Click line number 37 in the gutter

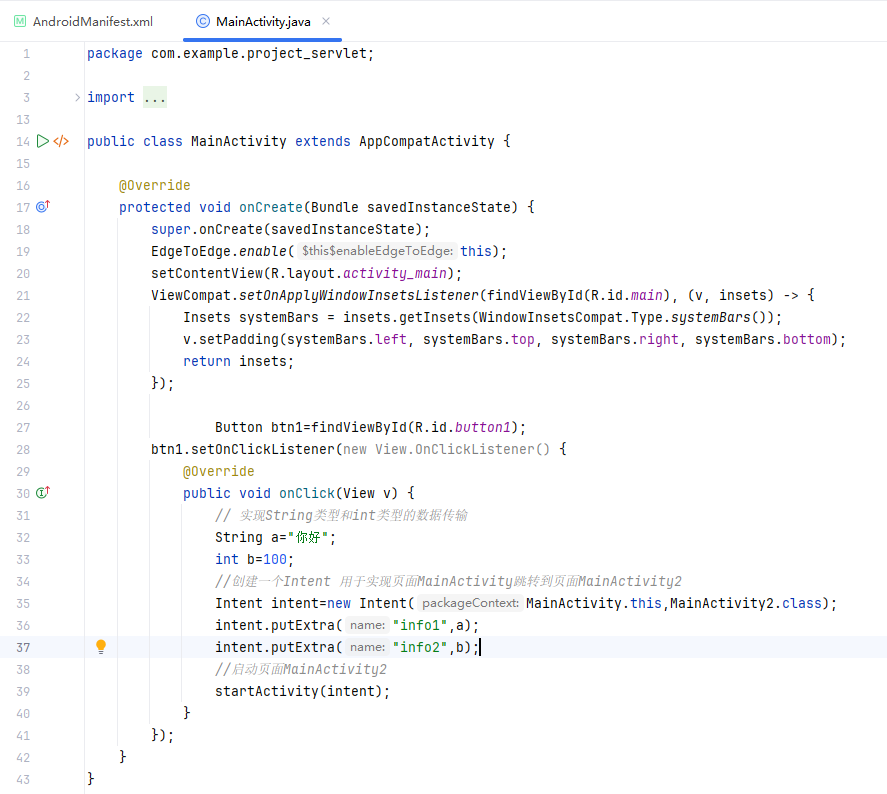click(x=23, y=648)
